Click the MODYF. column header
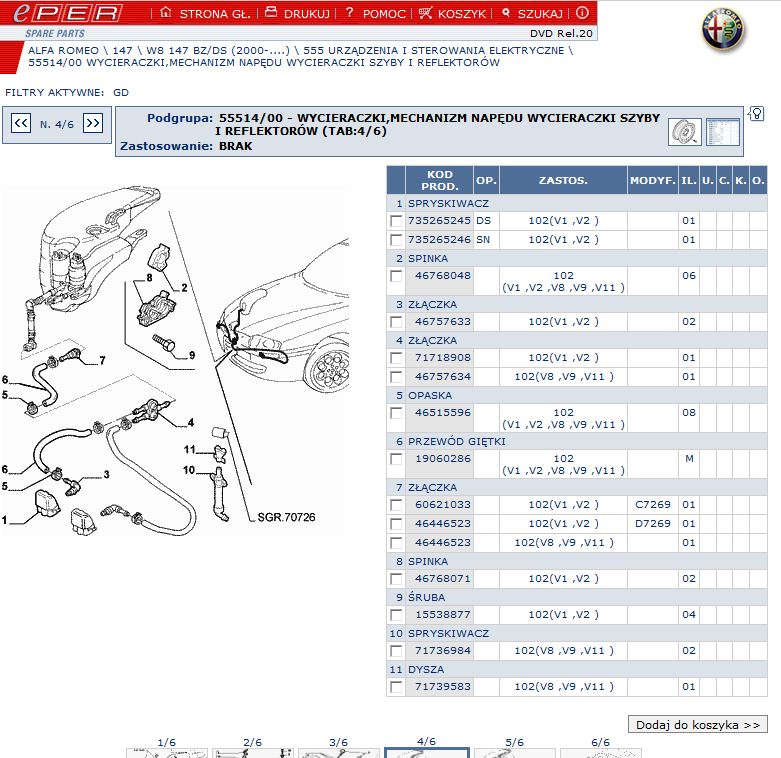This screenshot has height=758, width=781. point(652,180)
